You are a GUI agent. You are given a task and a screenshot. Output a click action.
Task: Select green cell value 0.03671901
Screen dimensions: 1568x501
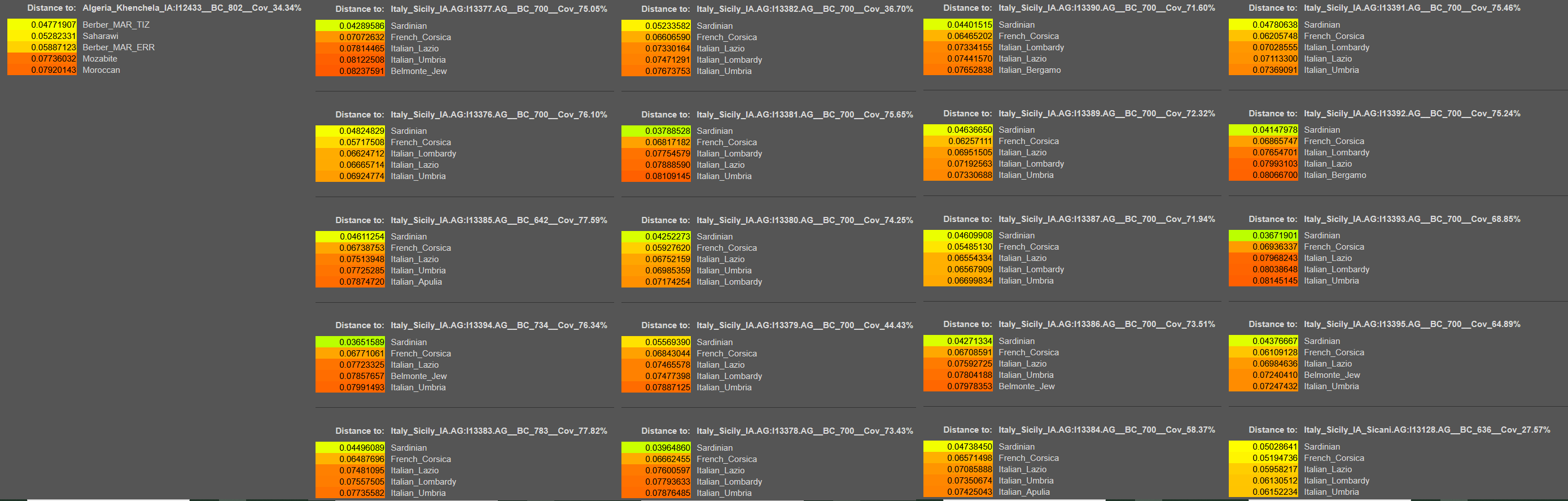click(1264, 236)
